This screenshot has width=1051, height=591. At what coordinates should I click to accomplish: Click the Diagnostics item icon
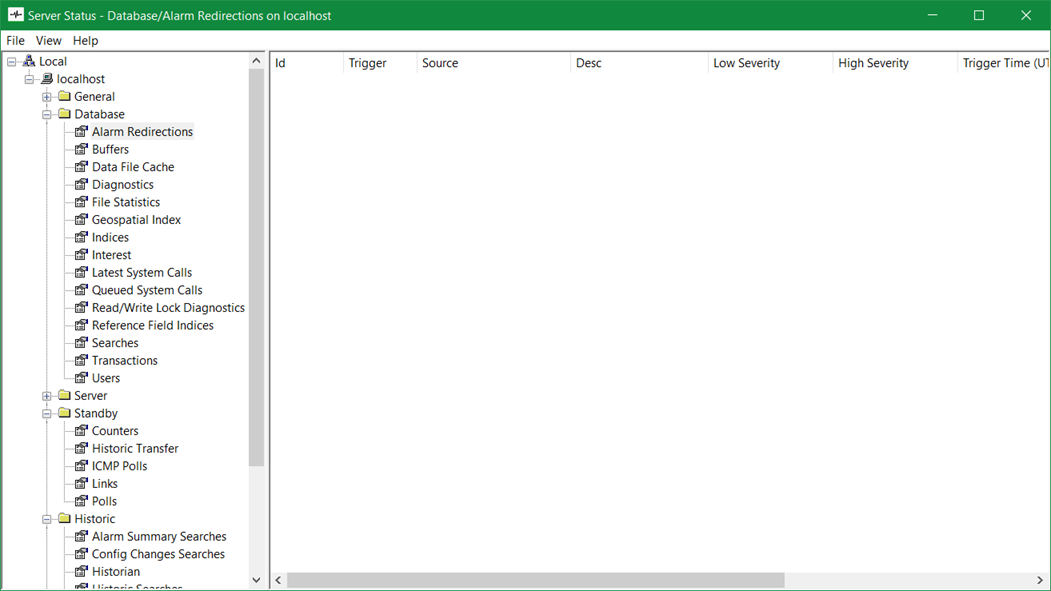tap(82, 184)
